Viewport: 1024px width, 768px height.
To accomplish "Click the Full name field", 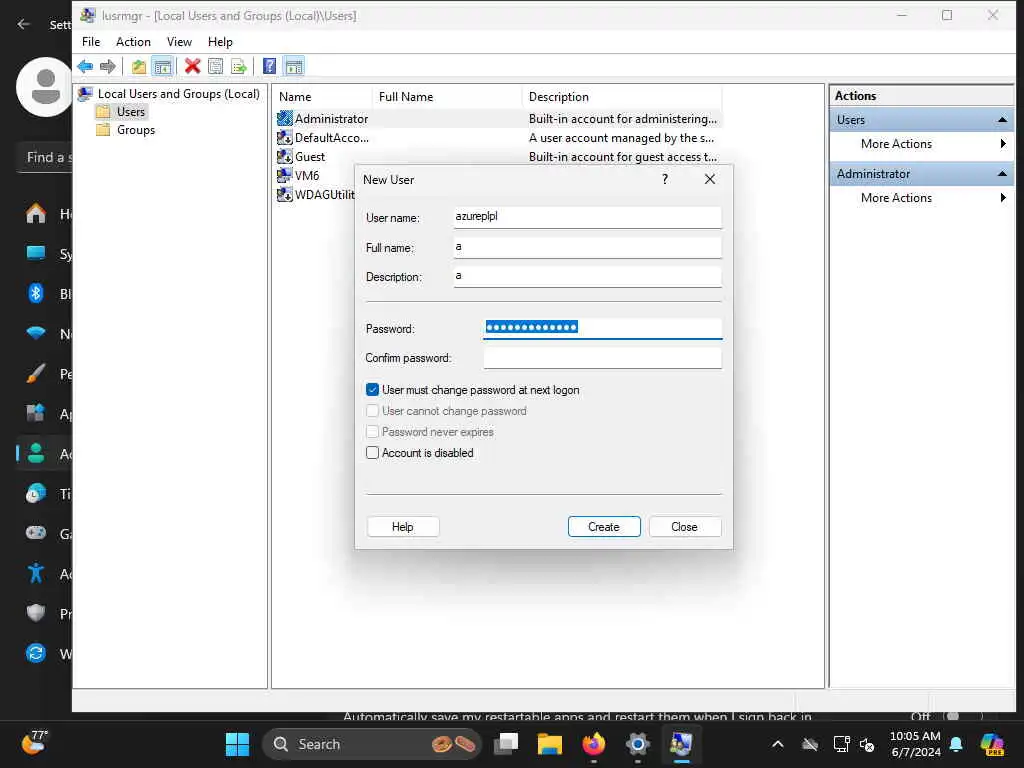I will pyautogui.click(x=588, y=247).
